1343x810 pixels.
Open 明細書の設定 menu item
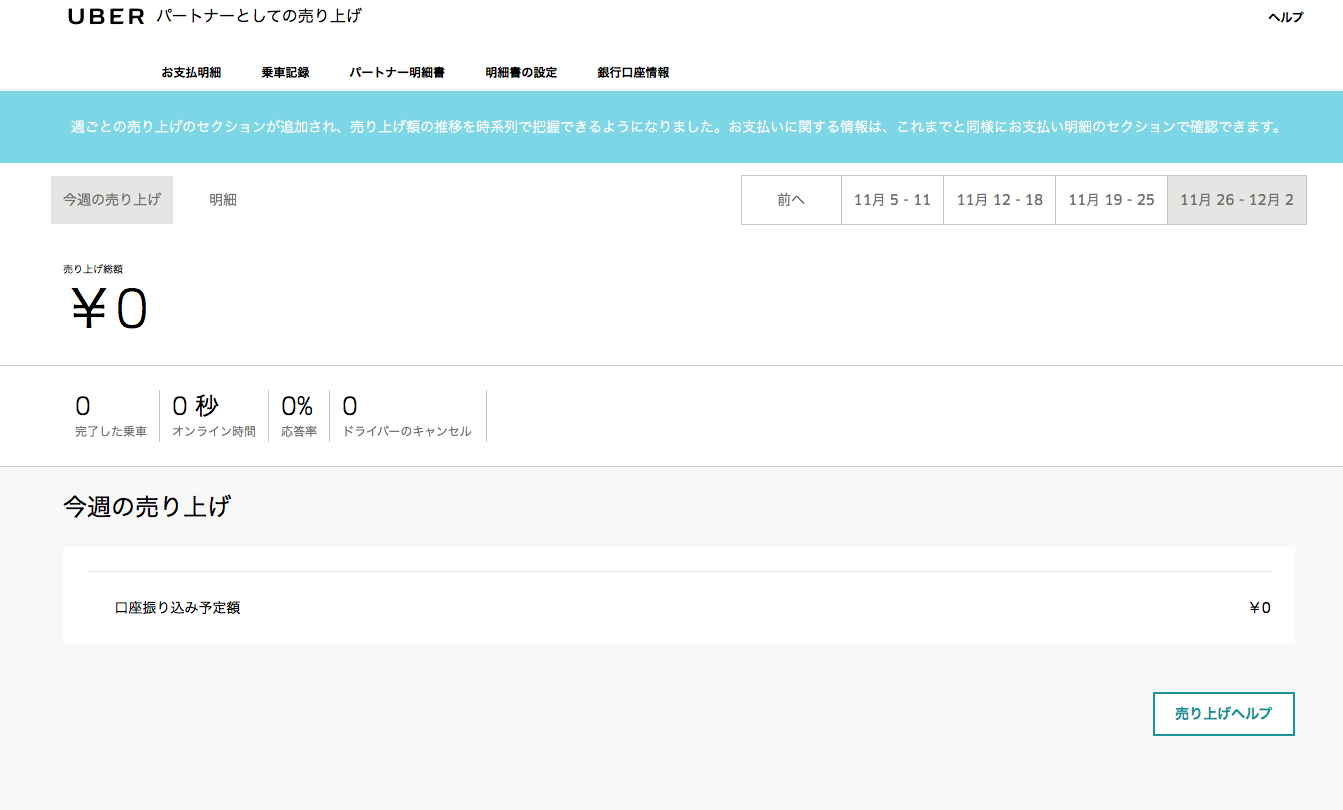pos(521,73)
